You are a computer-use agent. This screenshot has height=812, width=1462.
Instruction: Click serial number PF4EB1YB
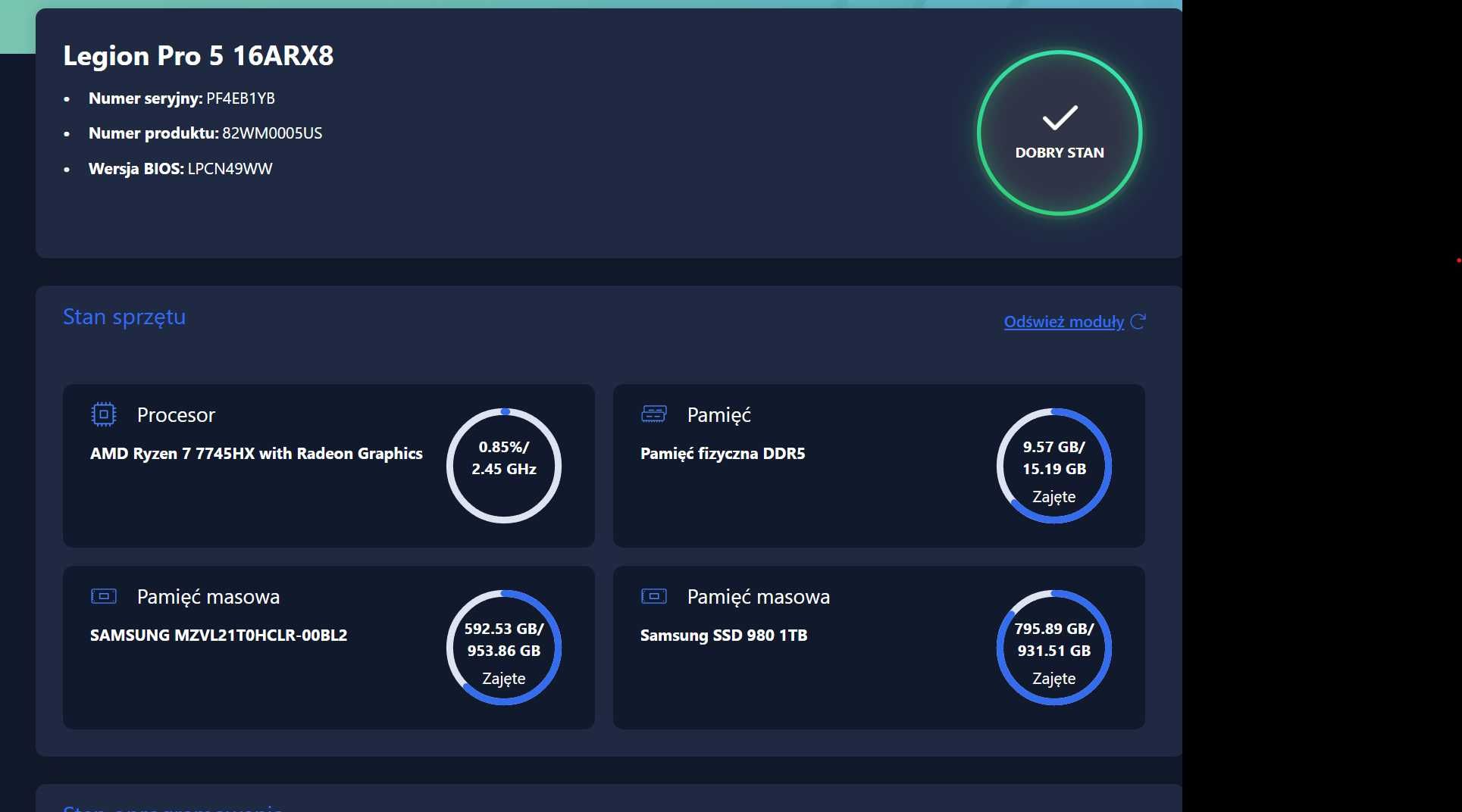(240, 98)
